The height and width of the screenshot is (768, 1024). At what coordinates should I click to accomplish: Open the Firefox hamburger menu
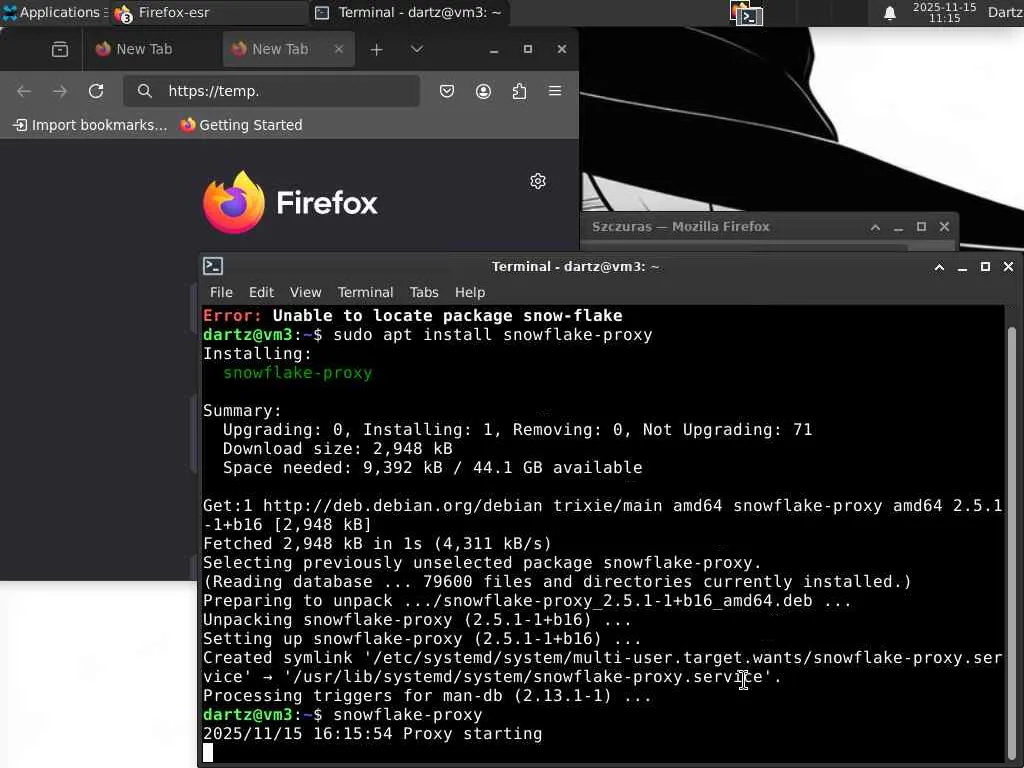pyautogui.click(x=555, y=91)
